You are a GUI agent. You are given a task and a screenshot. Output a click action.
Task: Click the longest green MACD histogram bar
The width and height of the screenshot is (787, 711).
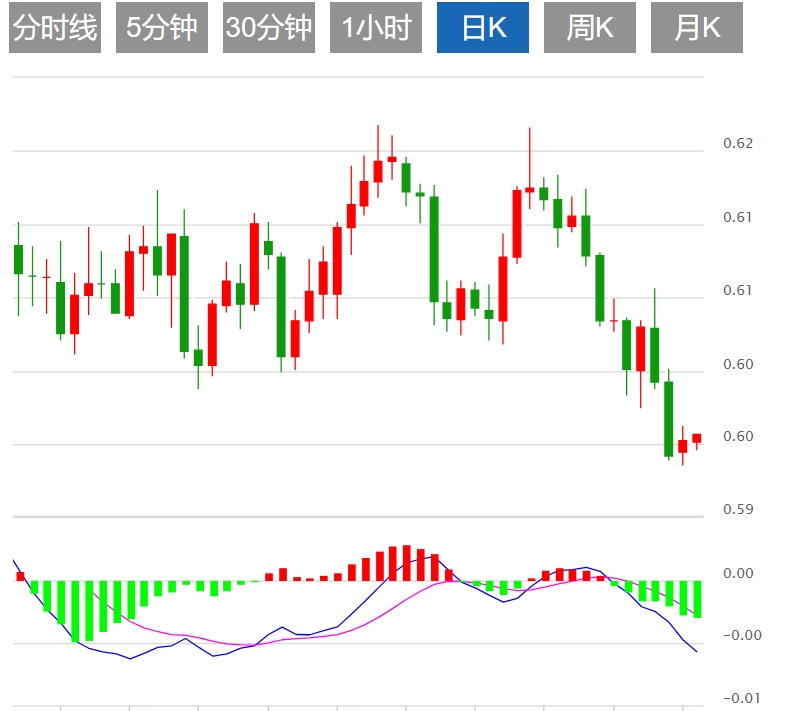tap(75, 610)
